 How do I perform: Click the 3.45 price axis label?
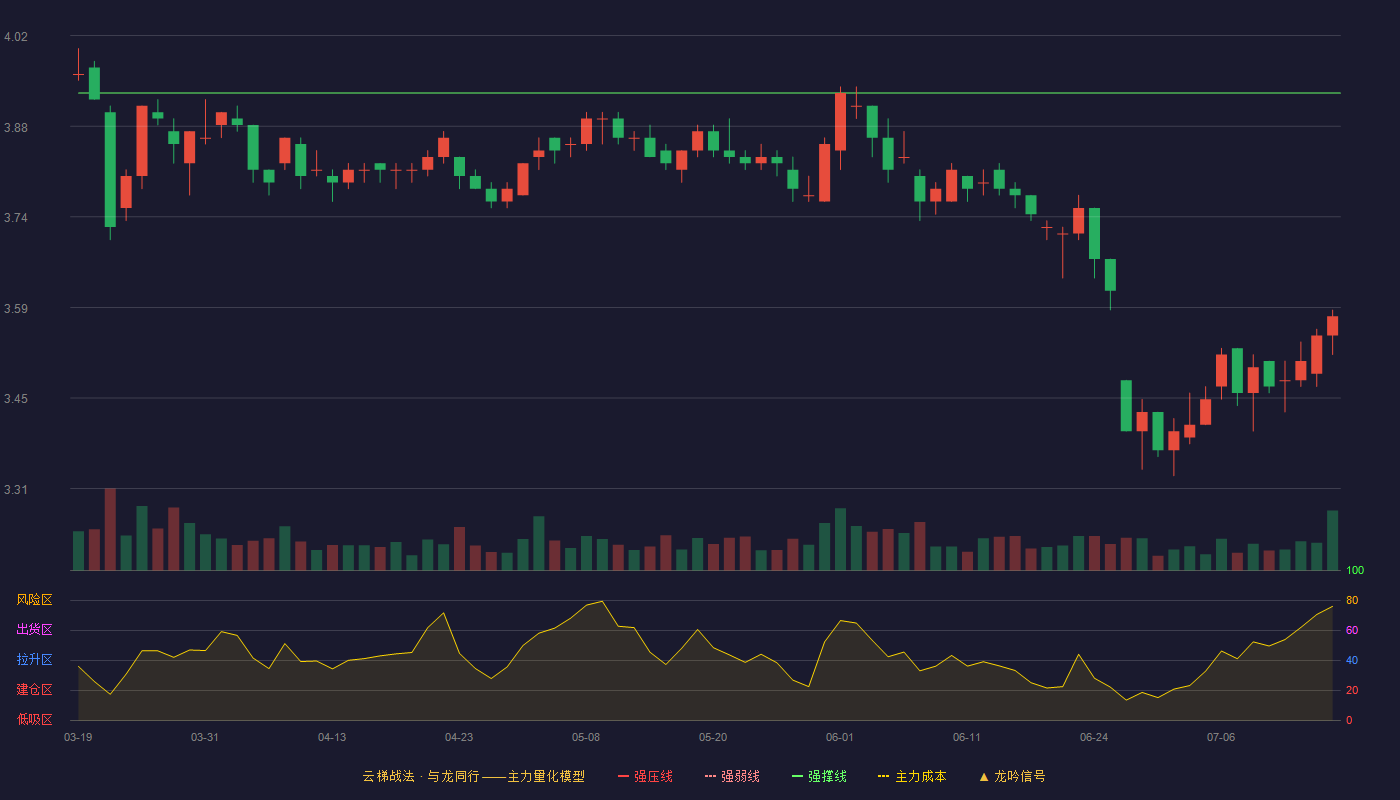16,399
